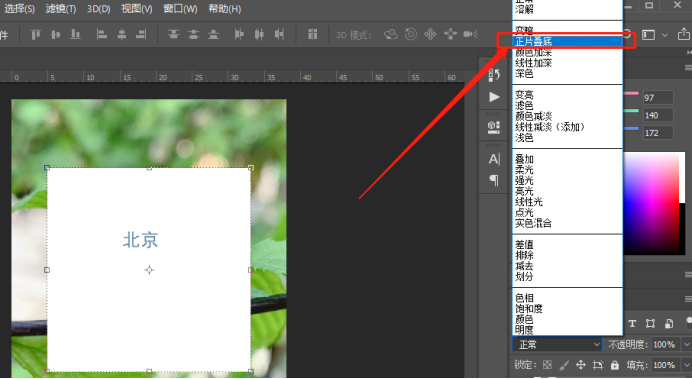Viewport: 692px width, 379px height.
Task: Toggle lock transparent pixels
Action: [547, 365]
